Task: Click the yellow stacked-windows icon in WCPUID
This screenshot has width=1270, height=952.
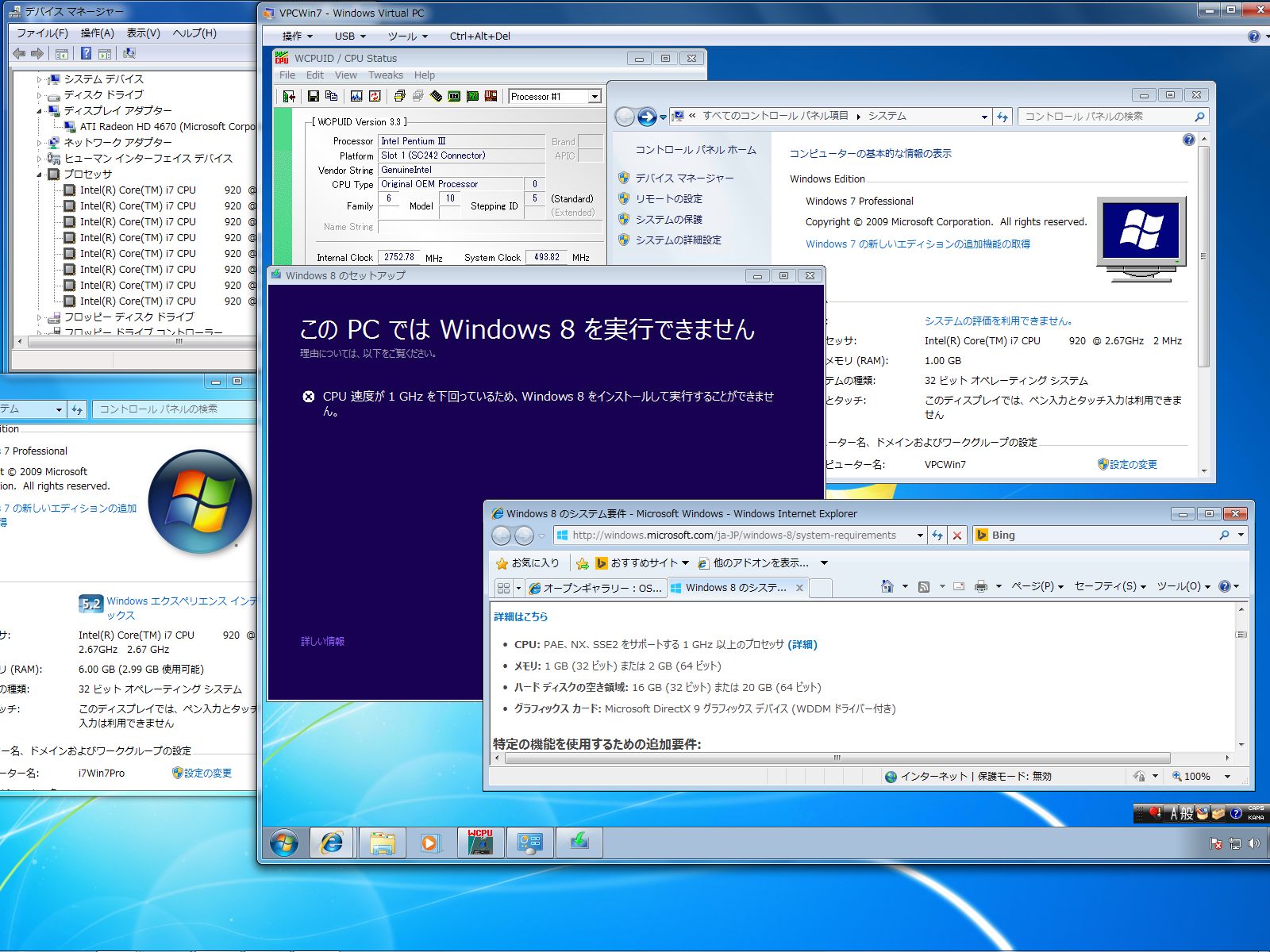Action: click(399, 96)
